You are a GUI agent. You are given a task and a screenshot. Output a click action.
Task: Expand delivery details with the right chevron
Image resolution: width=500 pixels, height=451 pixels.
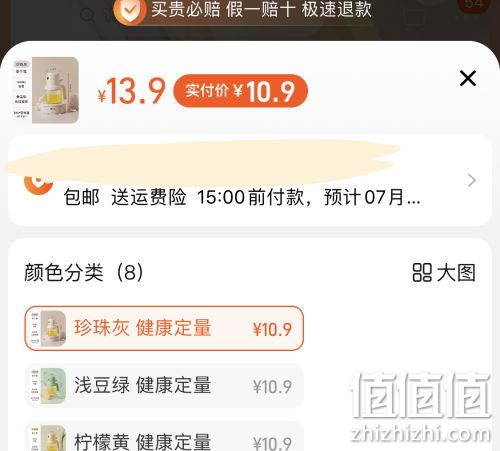tap(472, 180)
